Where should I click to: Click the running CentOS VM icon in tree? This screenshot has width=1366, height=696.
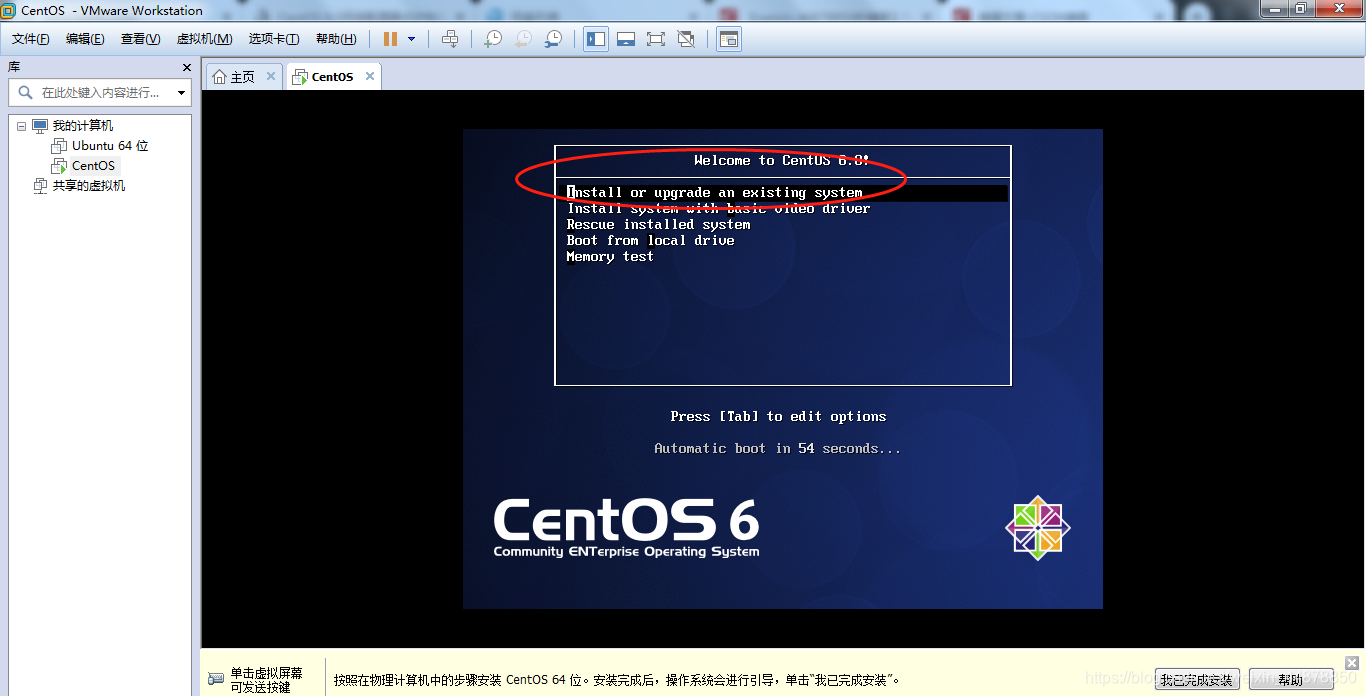click(59, 166)
